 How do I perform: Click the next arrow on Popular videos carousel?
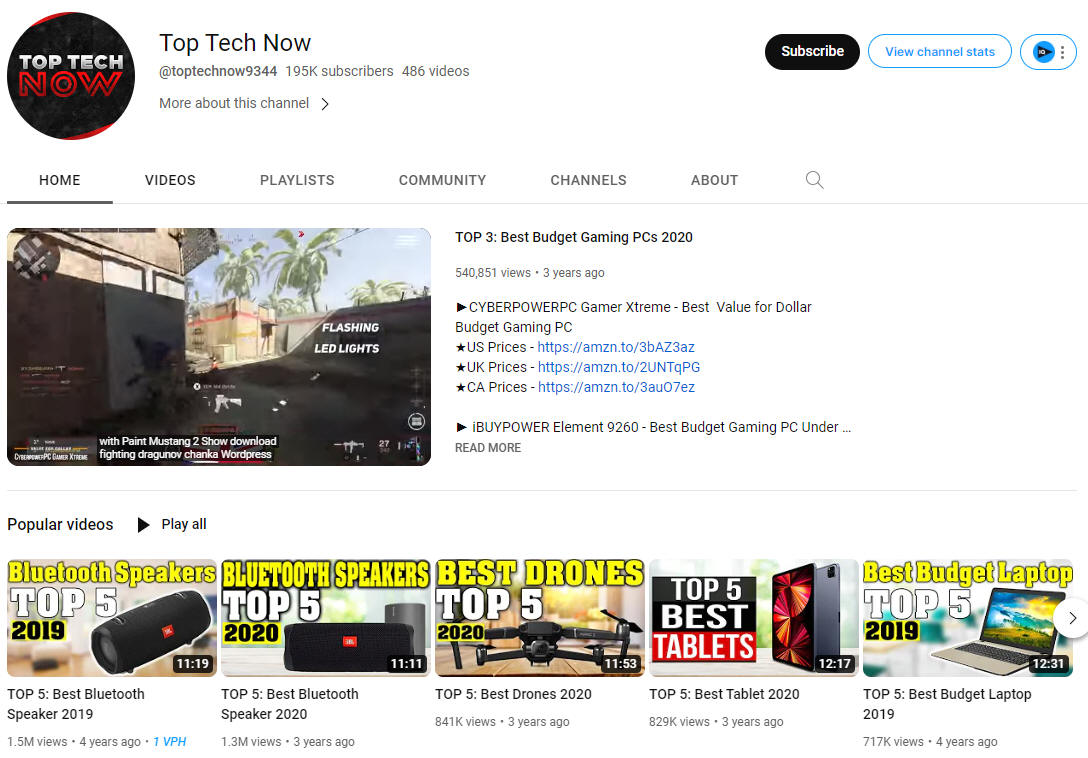(x=1072, y=617)
